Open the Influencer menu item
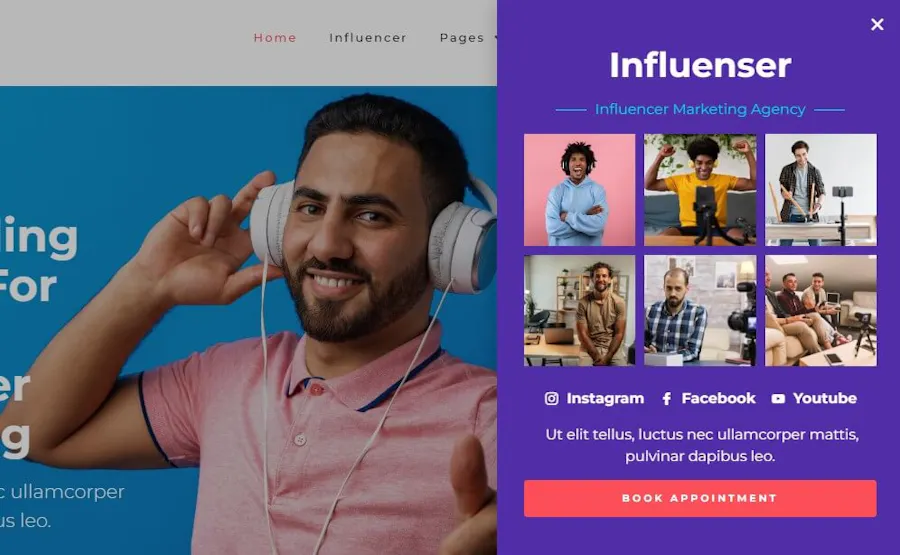900x555 pixels. coord(368,38)
